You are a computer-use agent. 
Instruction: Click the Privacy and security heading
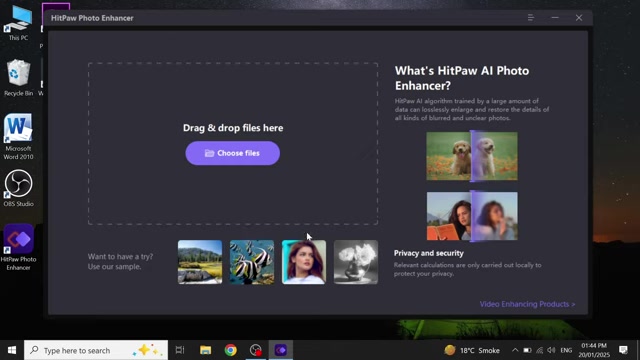429,253
